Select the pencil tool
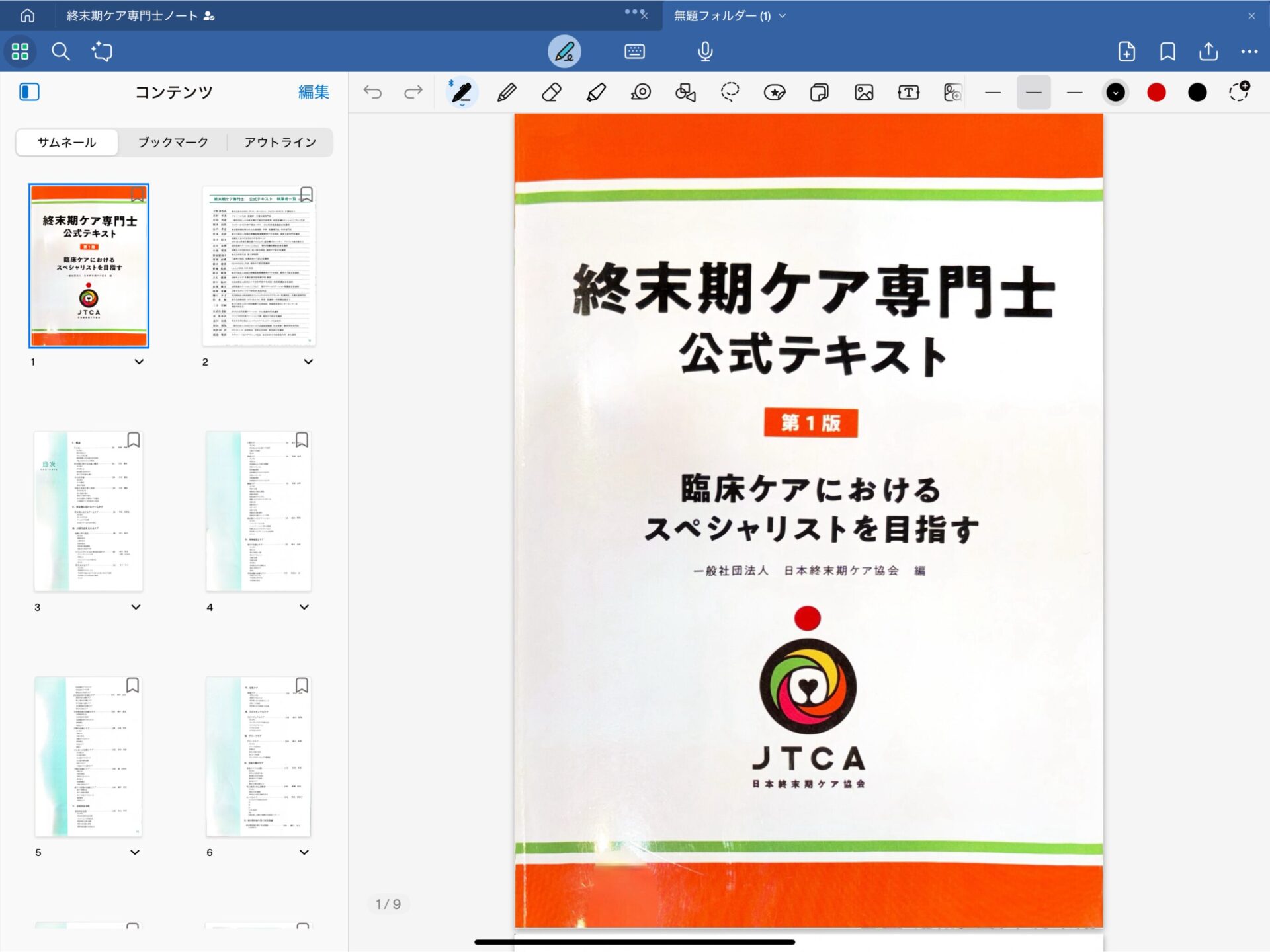1270x952 pixels. pyautogui.click(x=507, y=93)
